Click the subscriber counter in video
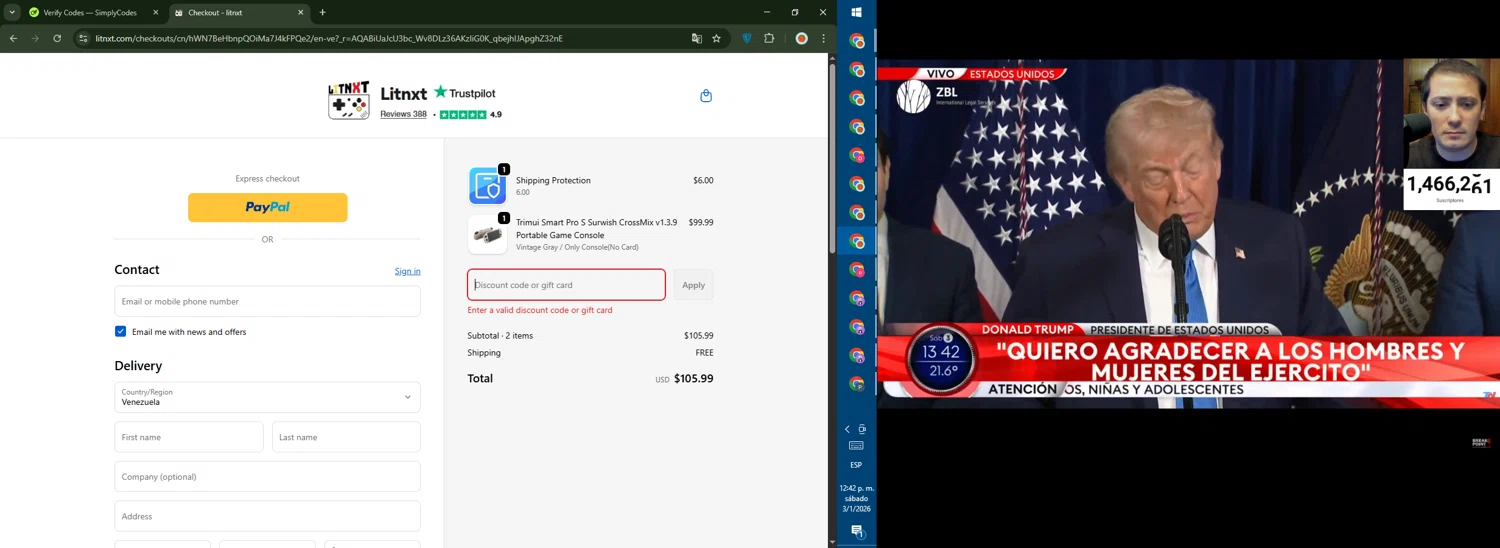This screenshot has height=548, width=1500. click(1450, 188)
